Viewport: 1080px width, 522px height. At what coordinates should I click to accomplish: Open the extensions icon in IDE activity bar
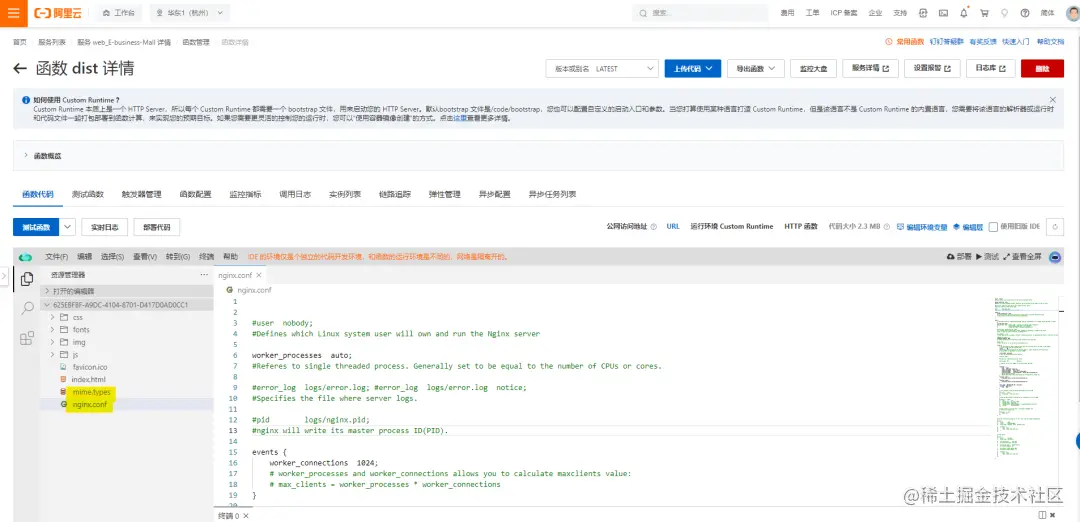[x=27, y=338]
